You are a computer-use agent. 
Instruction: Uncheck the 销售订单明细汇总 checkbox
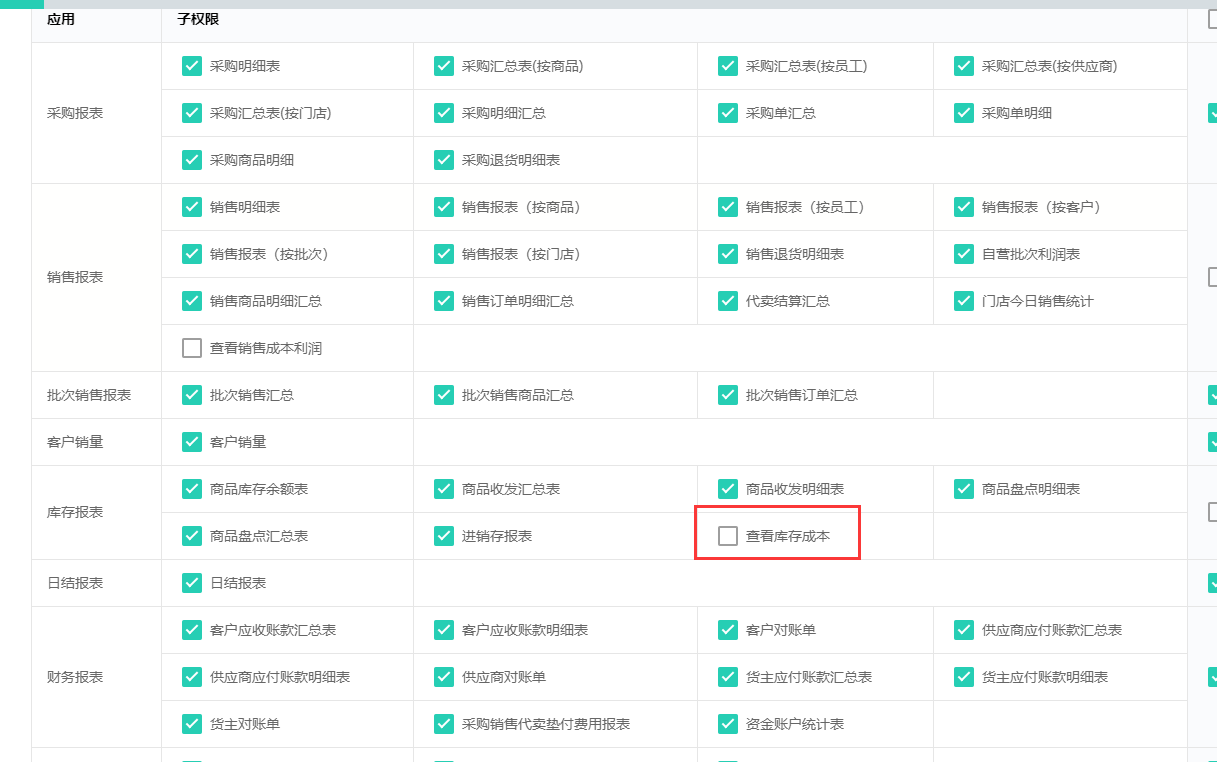444,301
